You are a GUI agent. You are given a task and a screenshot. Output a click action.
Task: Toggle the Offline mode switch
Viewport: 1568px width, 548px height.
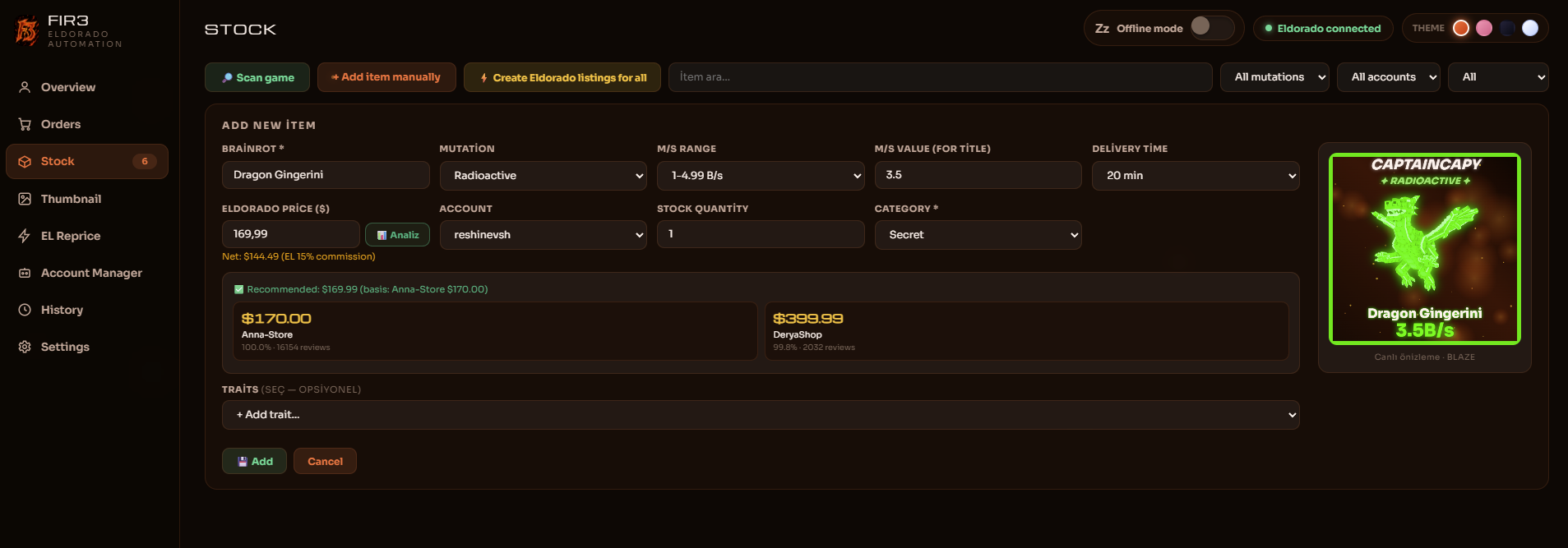coord(1212,27)
